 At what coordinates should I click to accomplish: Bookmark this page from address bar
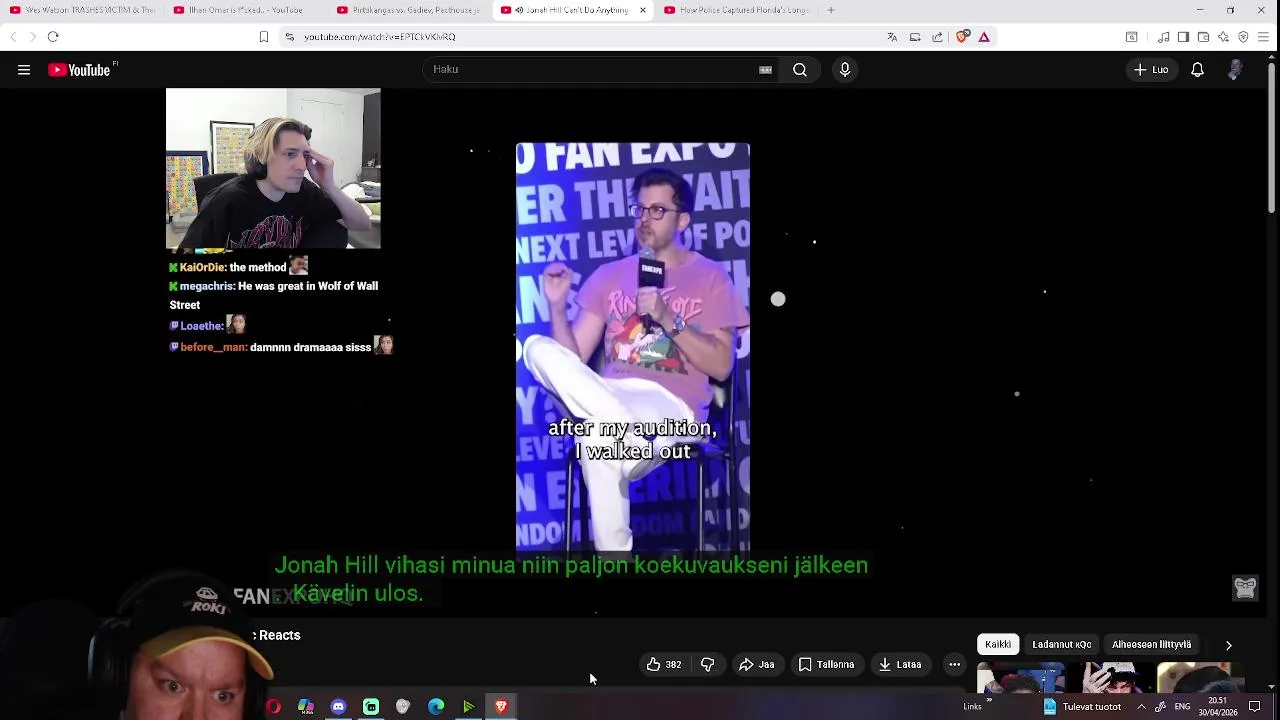(264, 37)
